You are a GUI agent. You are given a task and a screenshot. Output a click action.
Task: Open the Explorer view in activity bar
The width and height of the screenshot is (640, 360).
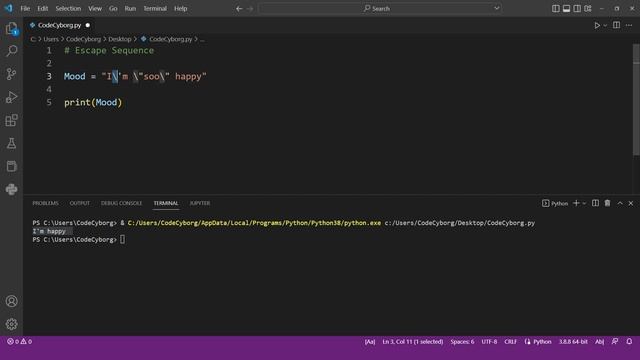tap(11, 28)
